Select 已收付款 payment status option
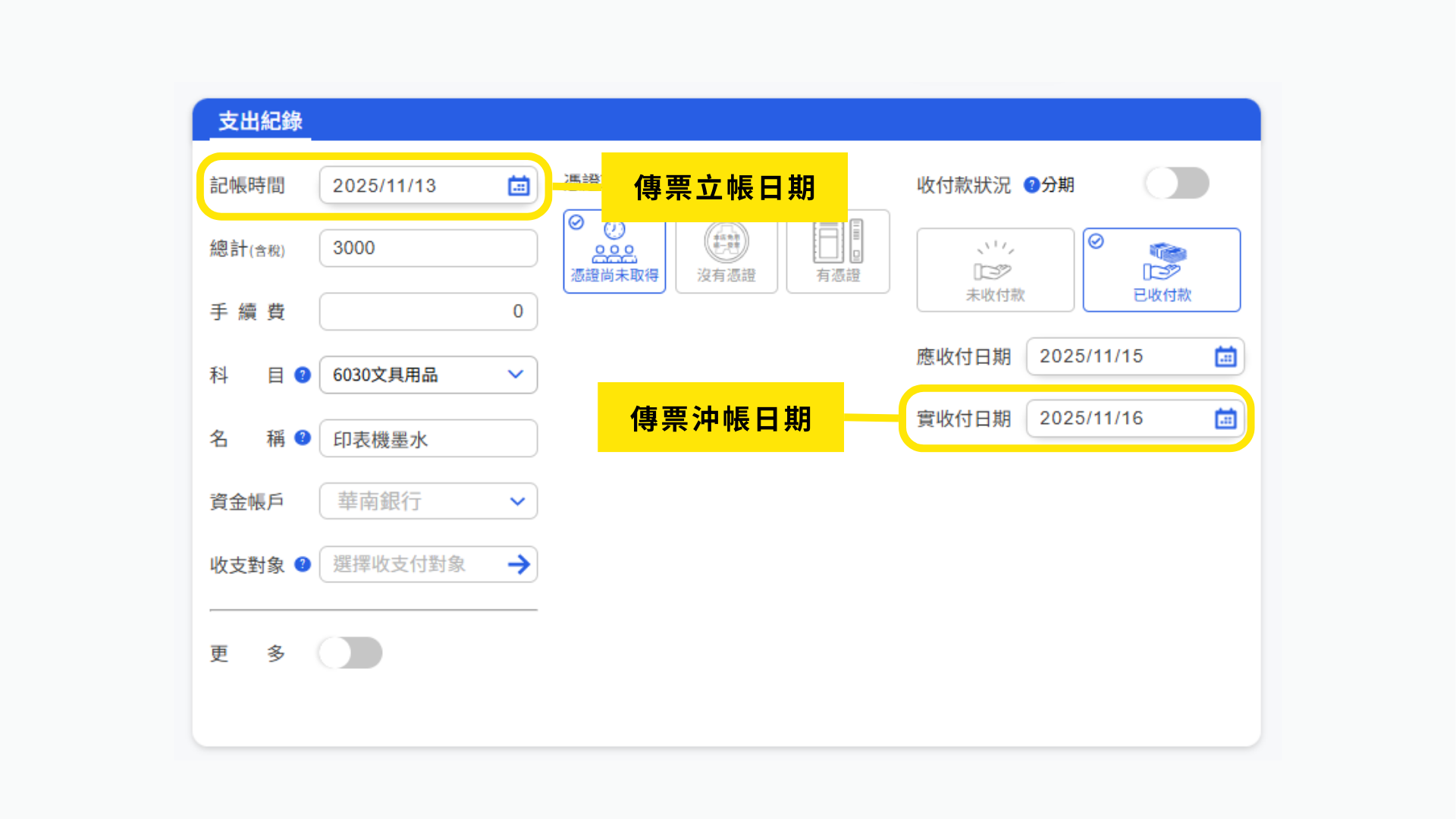The image size is (1456, 819). [1161, 270]
